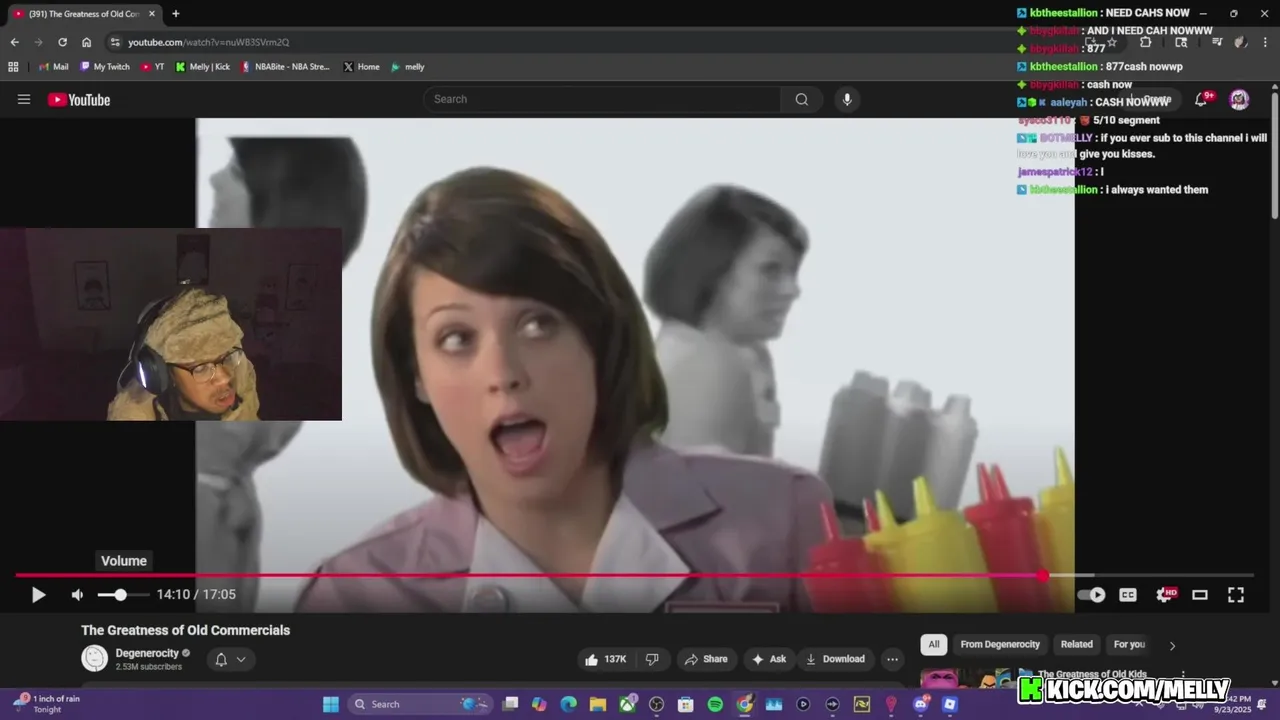This screenshot has height=720, width=1280.
Task: Switch to theater mode
Action: [x=1200, y=595]
